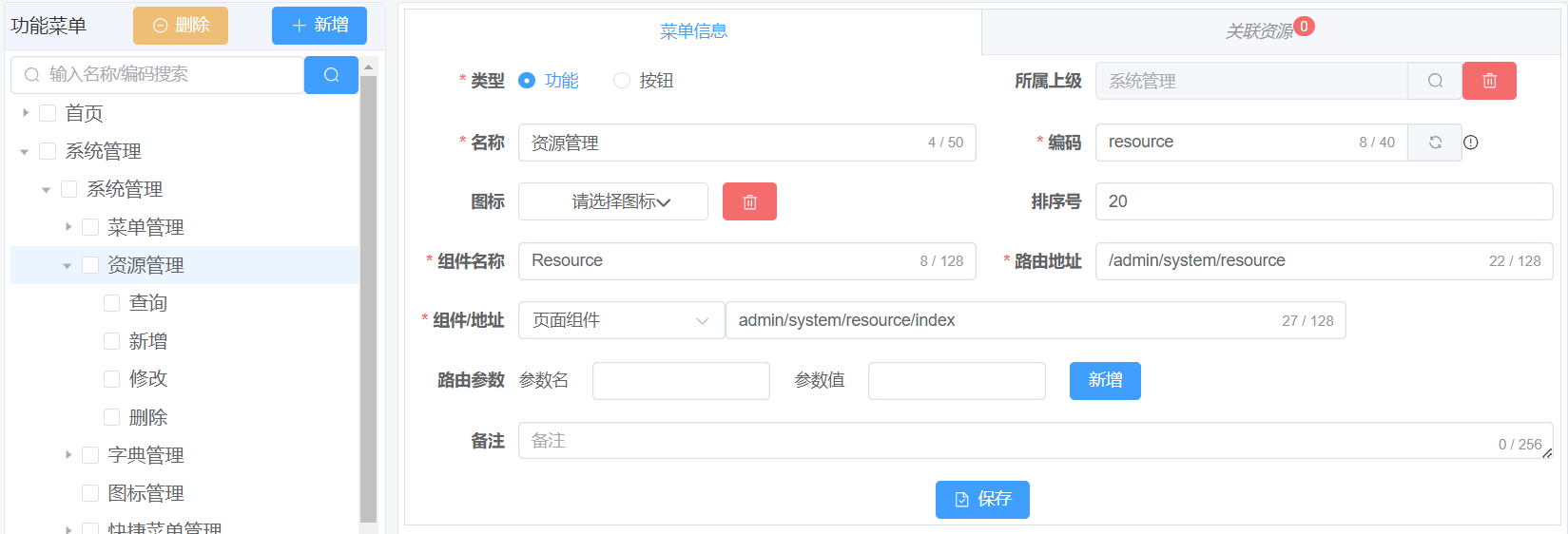
Task: Expand the 首页 tree node
Action: [26, 113]
